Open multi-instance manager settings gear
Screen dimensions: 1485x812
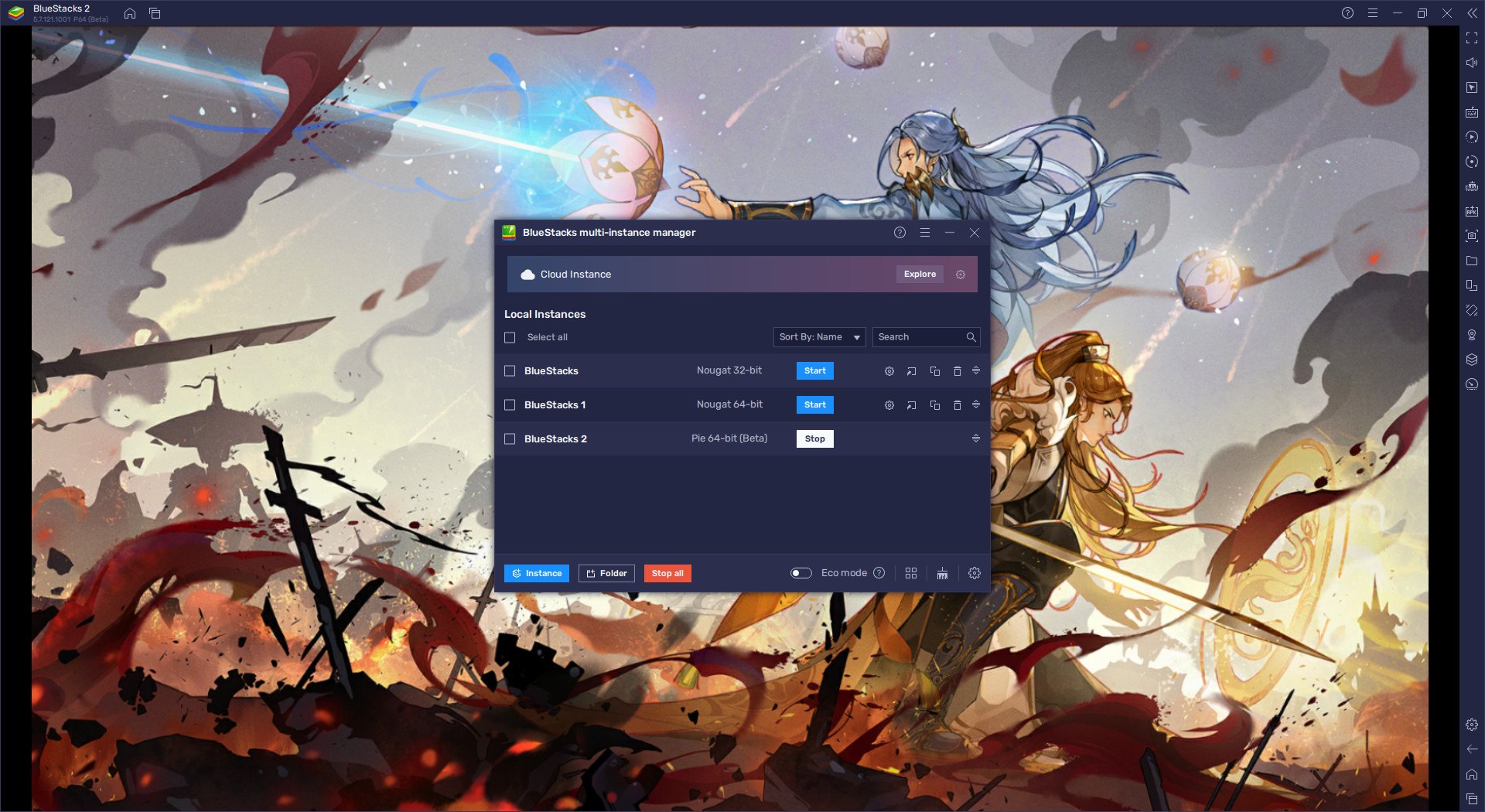tap(975, 573)
